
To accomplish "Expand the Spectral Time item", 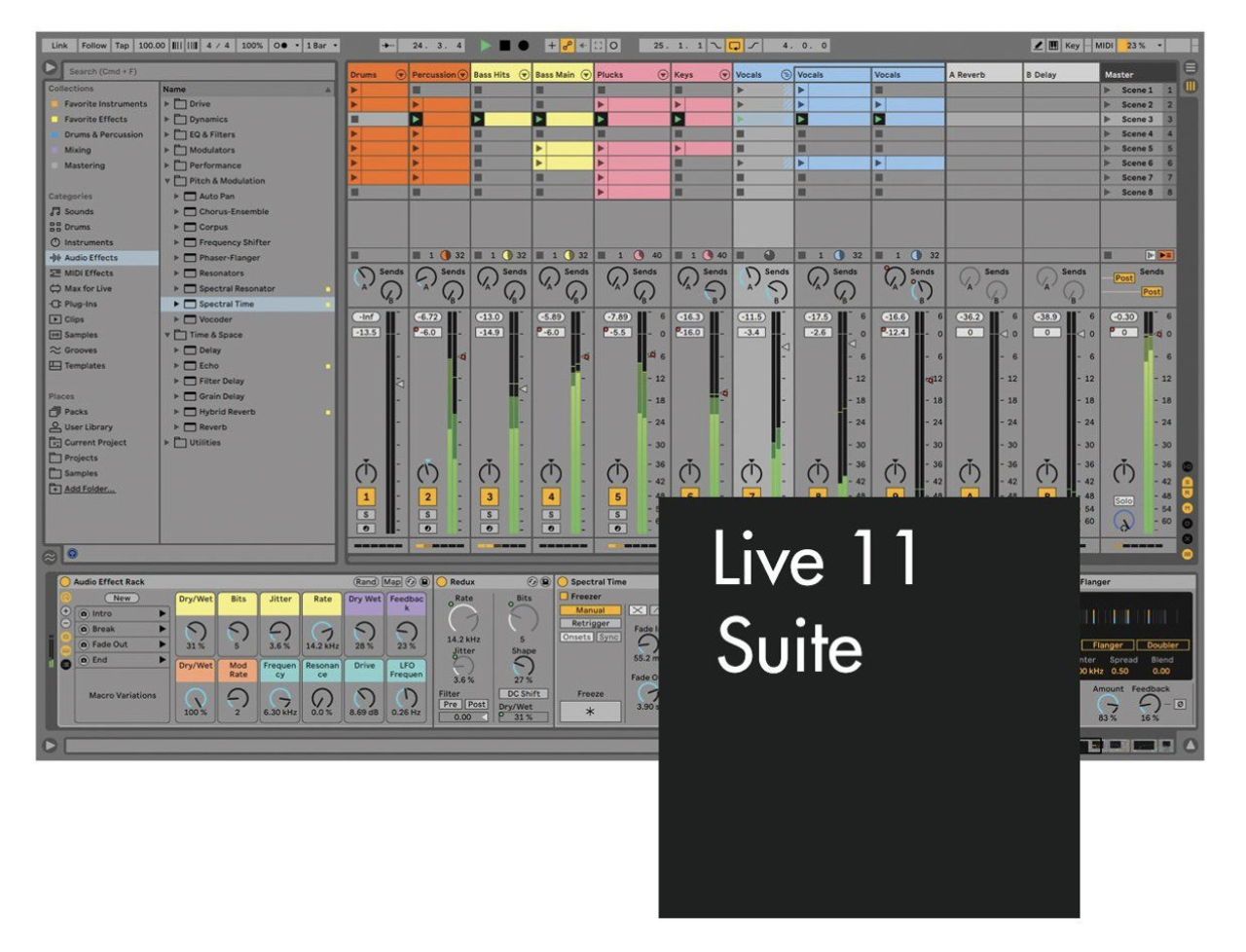I will pos(176,304).
